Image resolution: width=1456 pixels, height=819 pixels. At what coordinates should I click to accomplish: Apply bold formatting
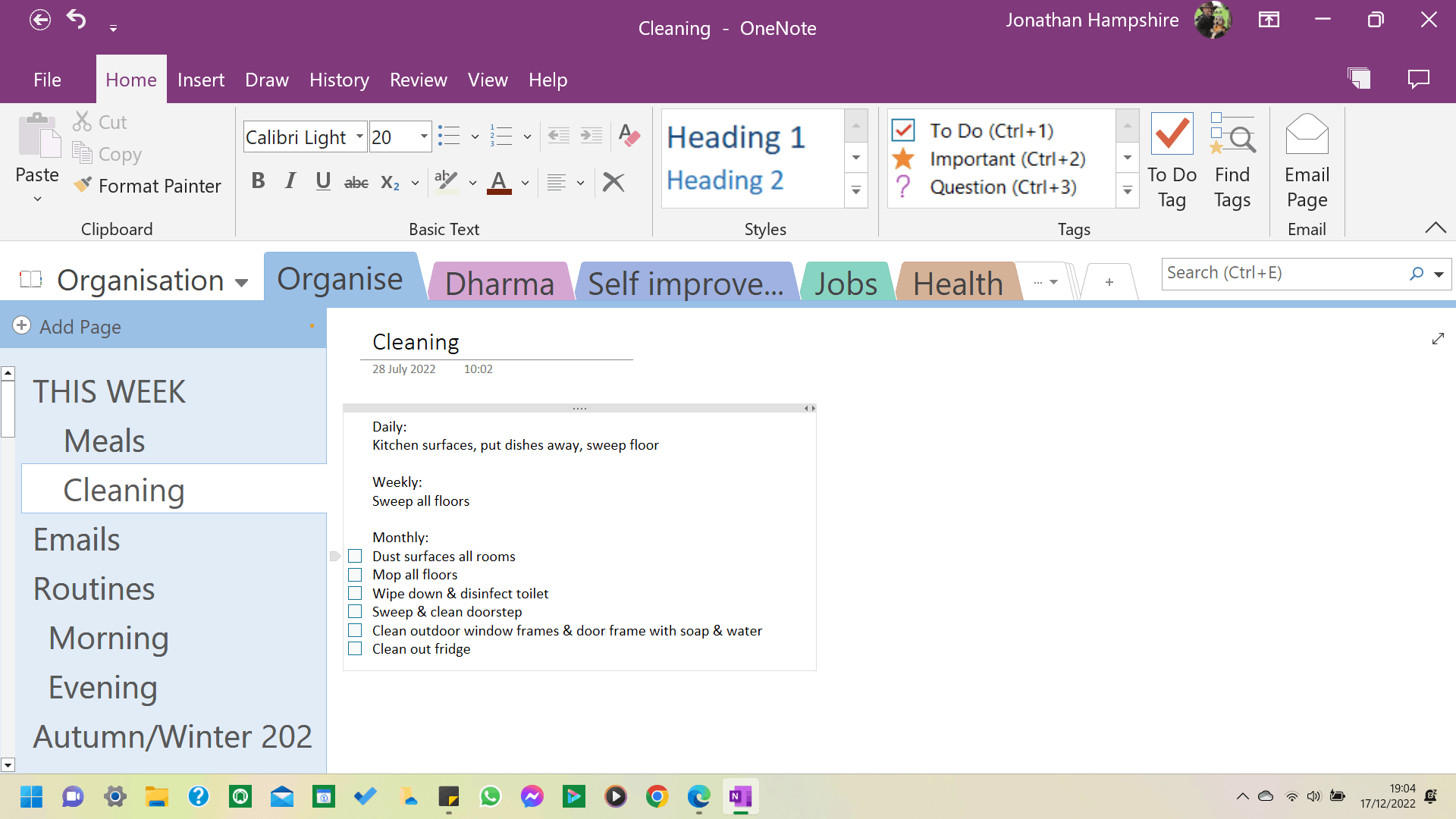(x=258, y=181)
